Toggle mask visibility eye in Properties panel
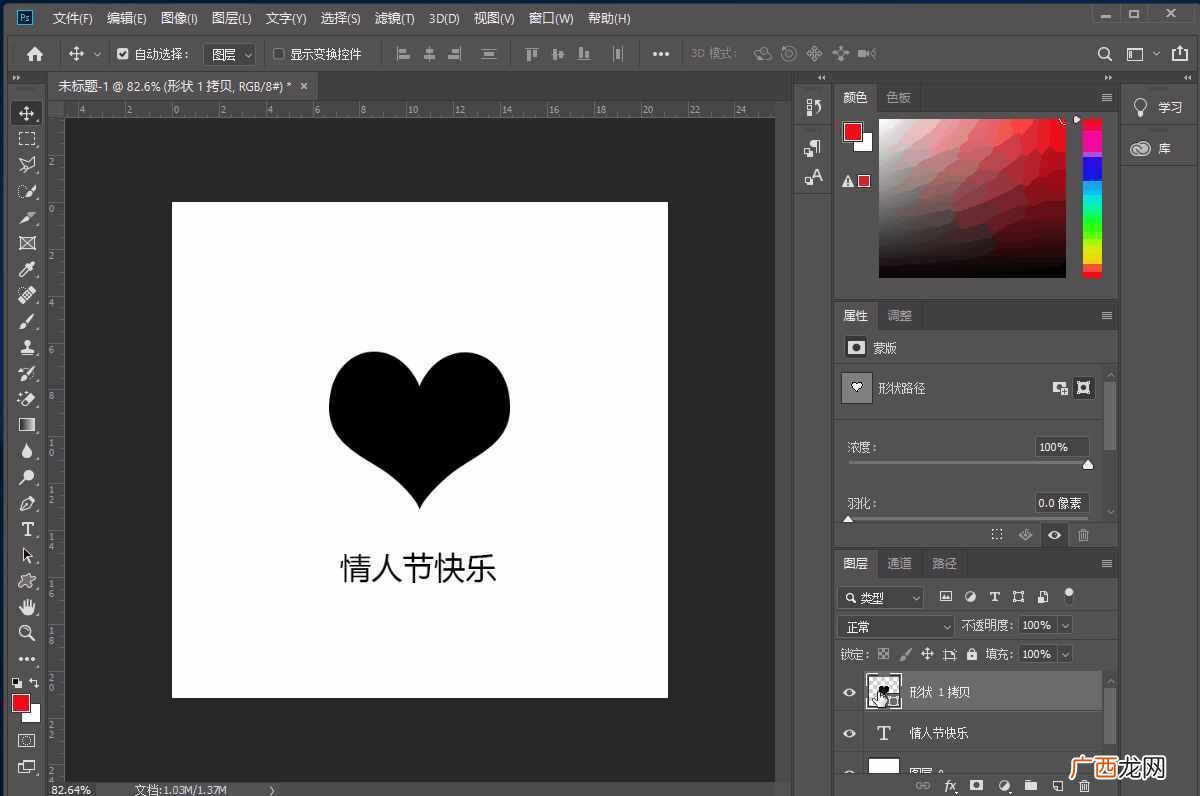 (1054, 535)
